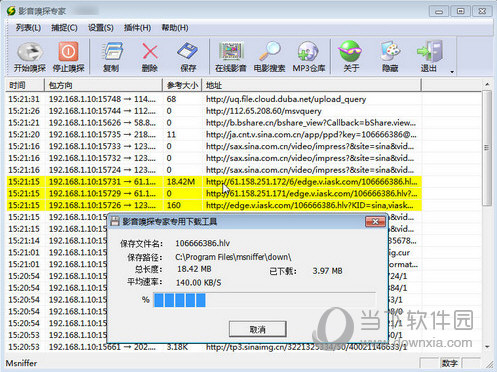Click the list scroll down arrow
497x372 pixels.
click(487, 347)
